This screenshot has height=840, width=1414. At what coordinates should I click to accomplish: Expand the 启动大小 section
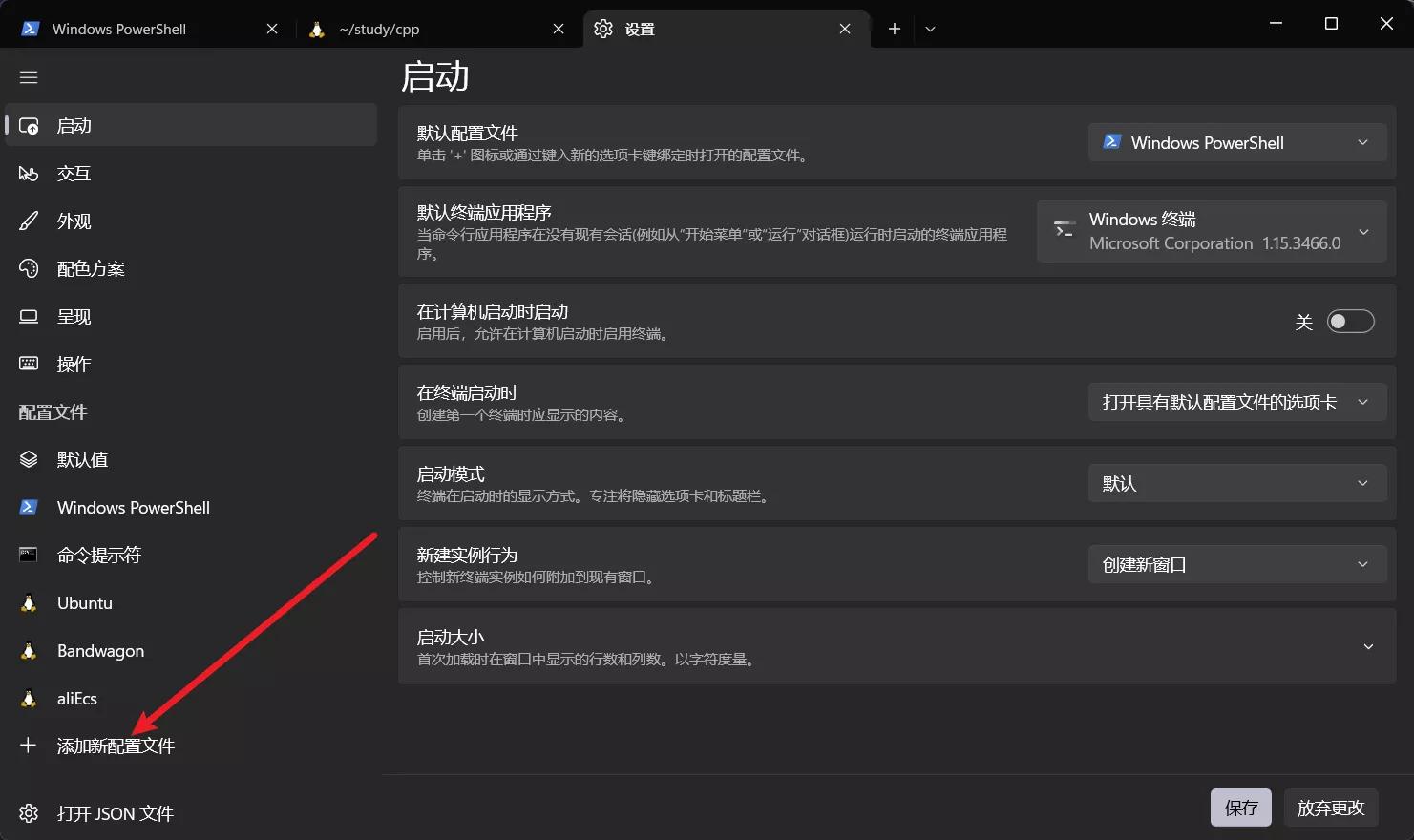pos(897,646)
